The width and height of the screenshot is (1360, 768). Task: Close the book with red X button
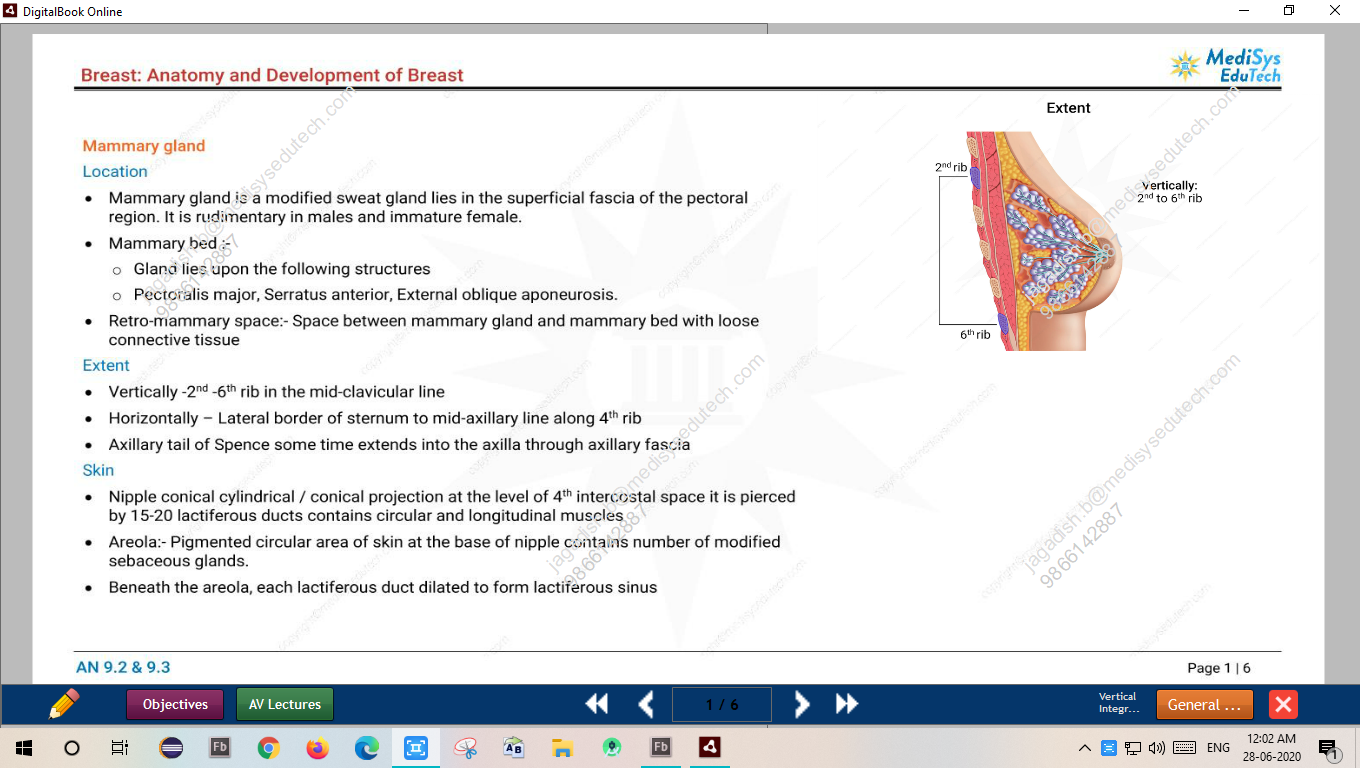tap(1283, 704)
